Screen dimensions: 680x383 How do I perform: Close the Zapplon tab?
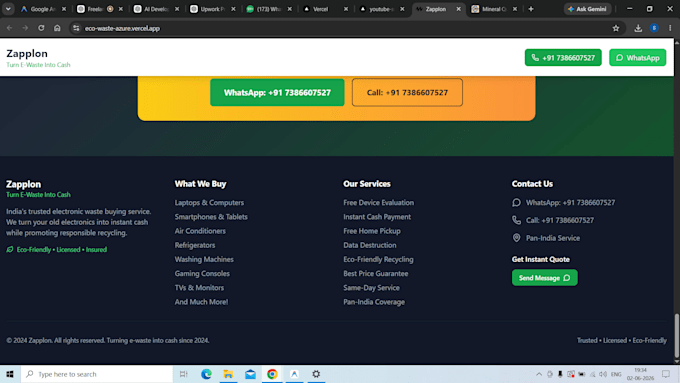coord(458,9)
